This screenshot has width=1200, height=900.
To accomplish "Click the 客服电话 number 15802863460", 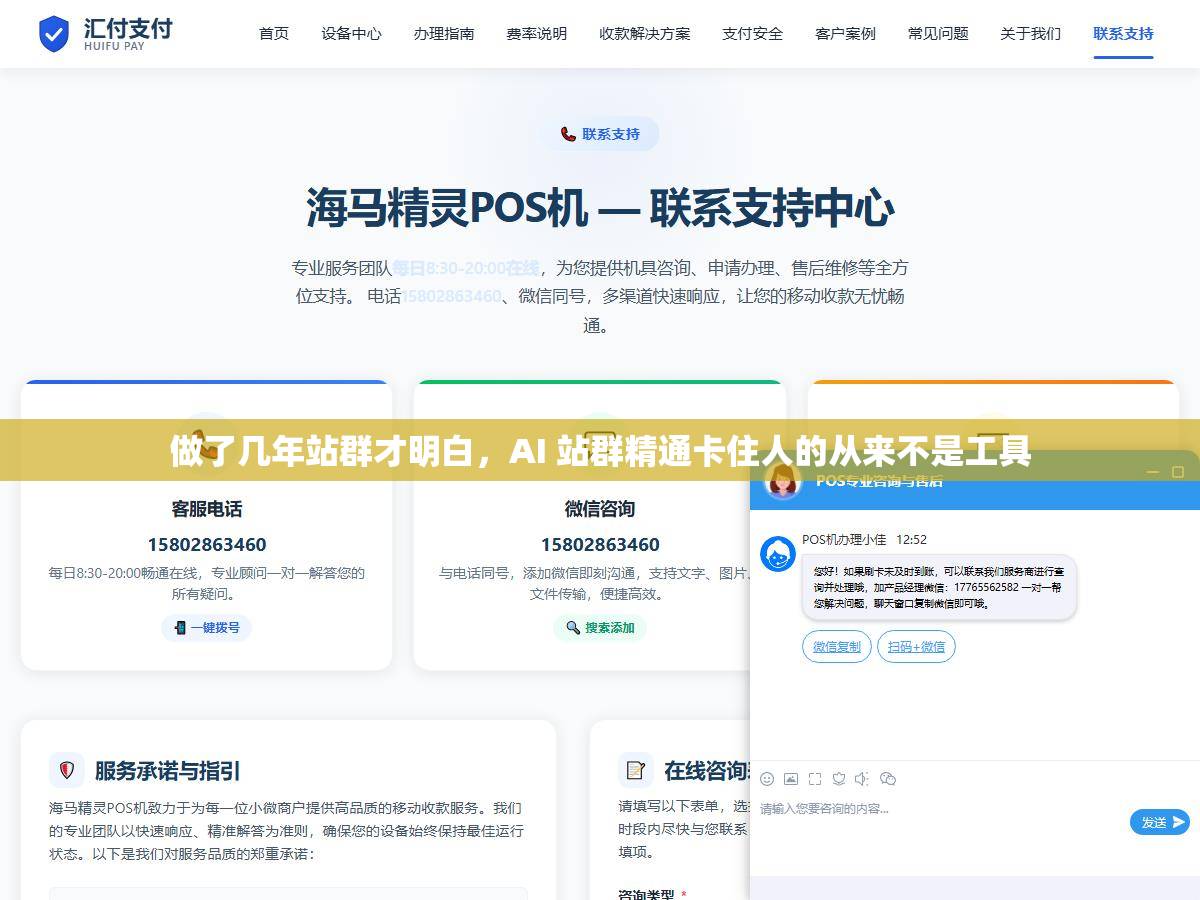I will point(207,545).
